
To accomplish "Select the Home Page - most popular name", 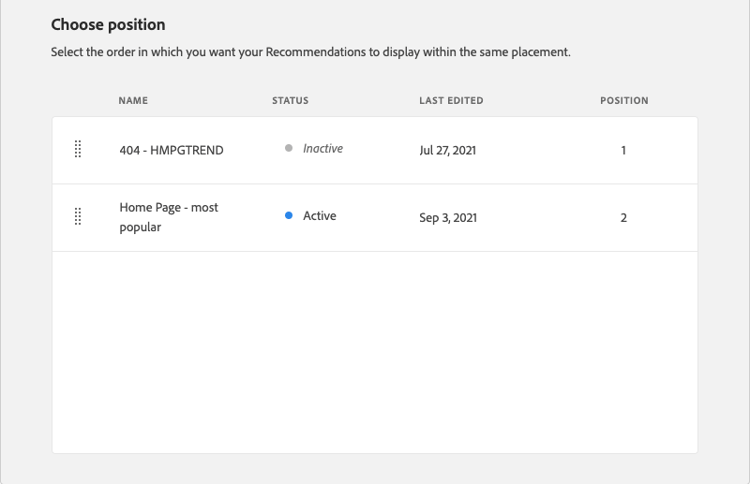I will [168, 208].
